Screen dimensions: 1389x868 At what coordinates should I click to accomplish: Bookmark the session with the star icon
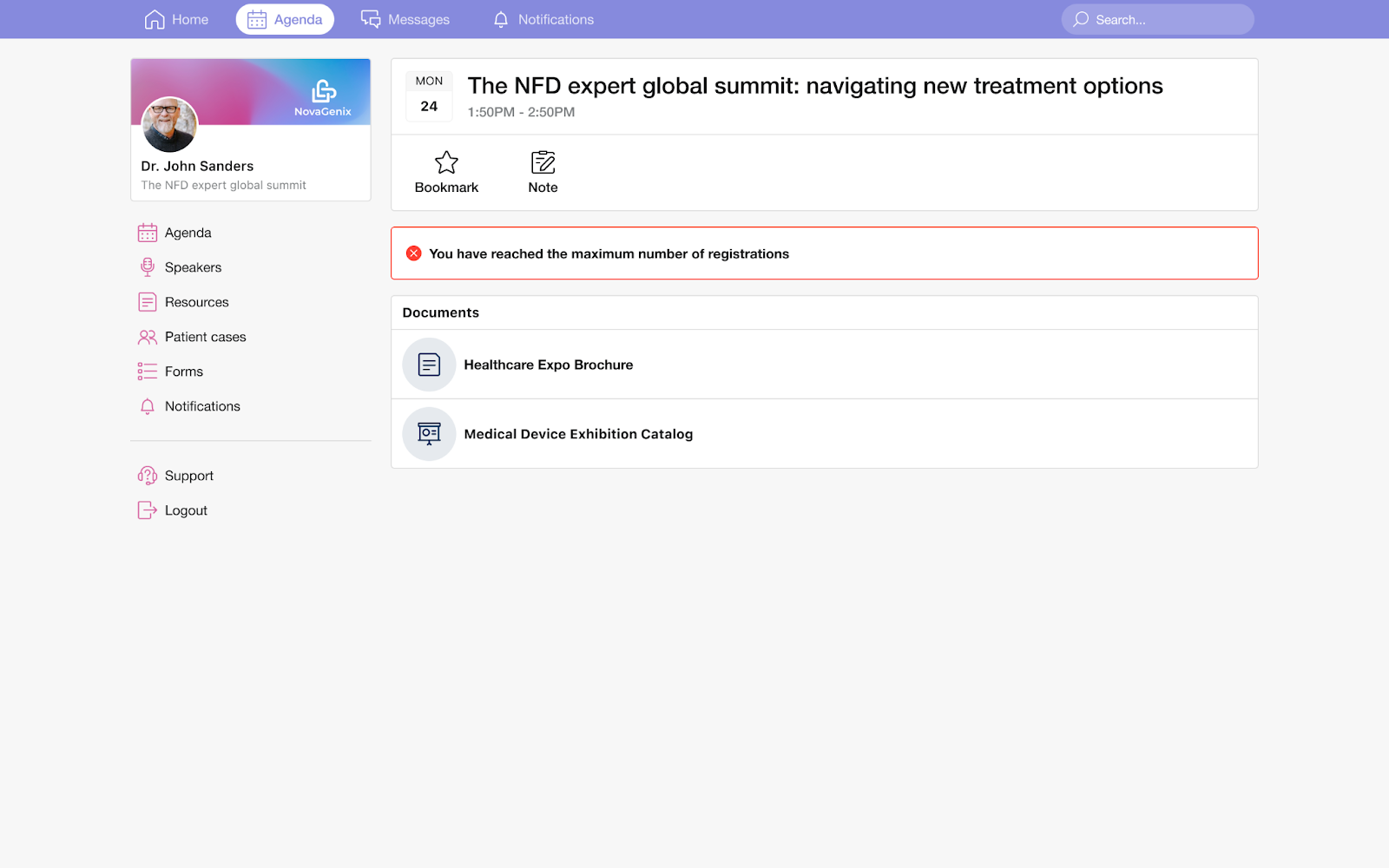(x=446, y=162)
